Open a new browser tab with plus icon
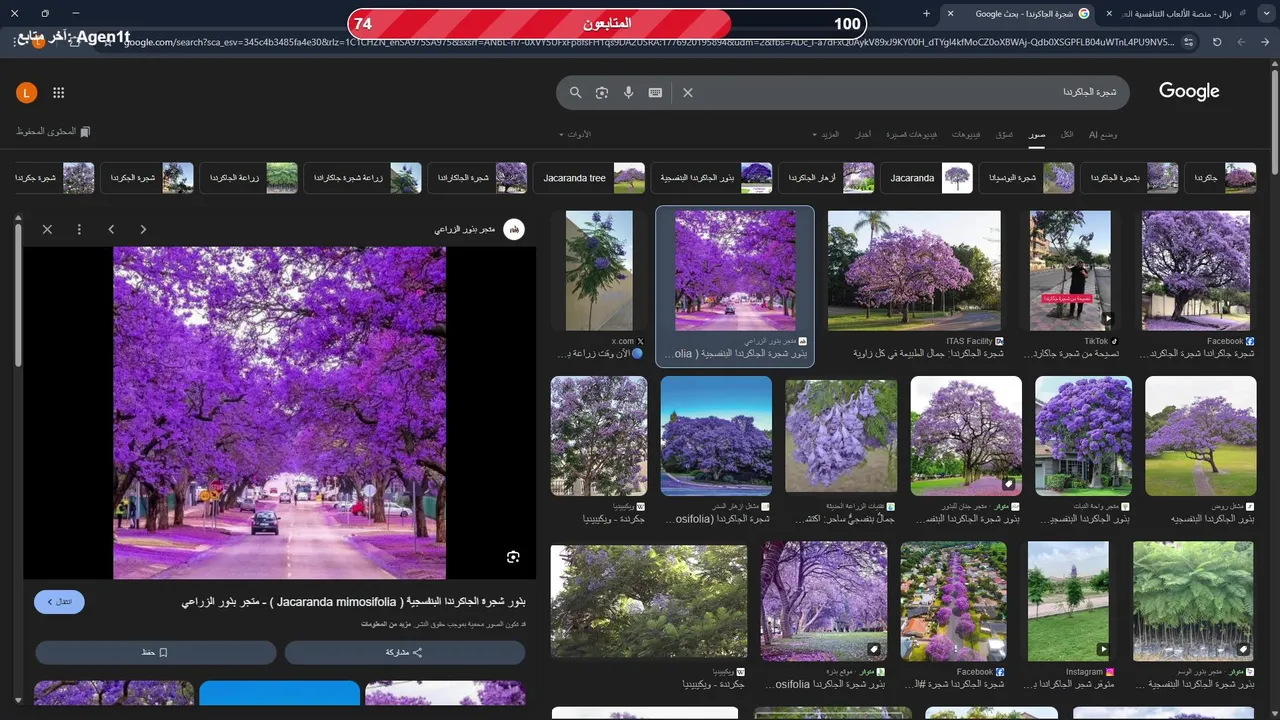The width and height of the screenshot is (1280, 720). point(926,14)
